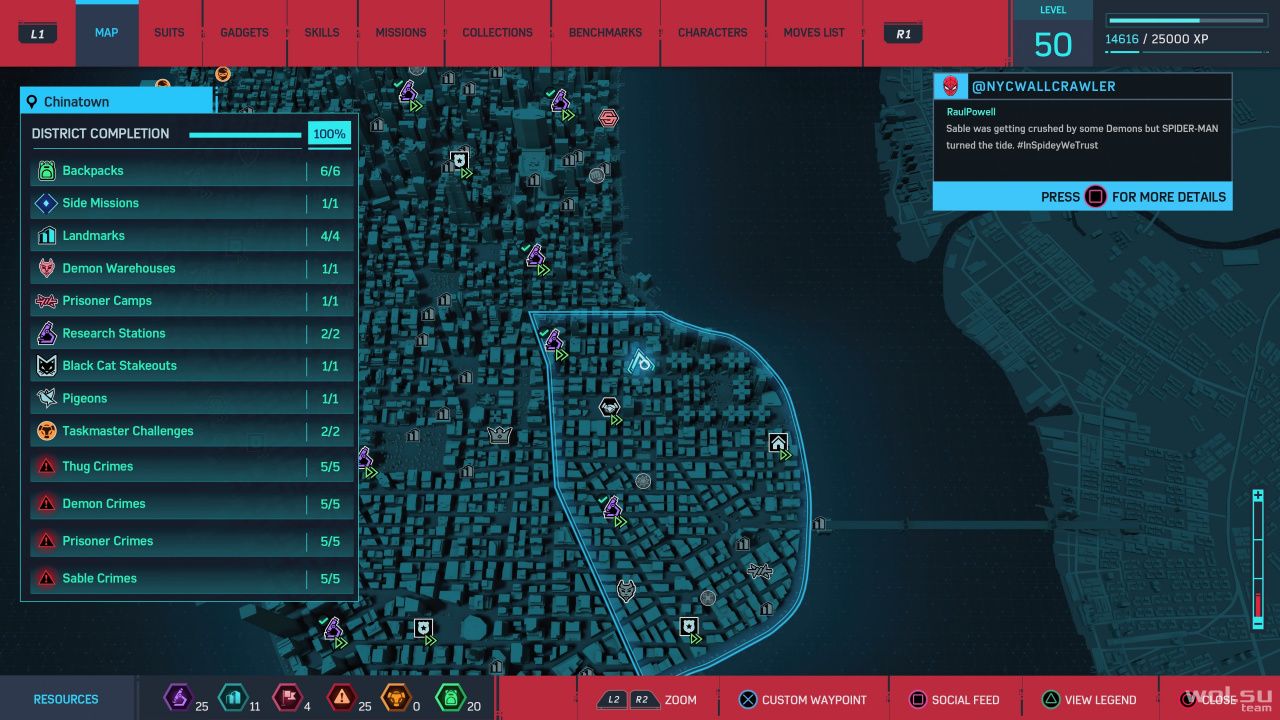Click the safehouse home icon on map
The image size is (1280, 720).
coord(778,443)
